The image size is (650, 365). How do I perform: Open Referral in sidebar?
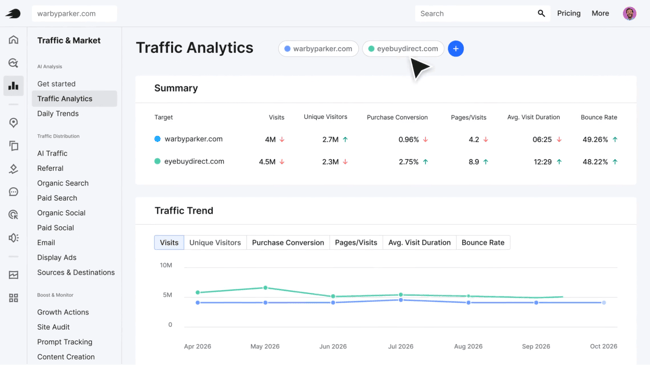point(50,168)
